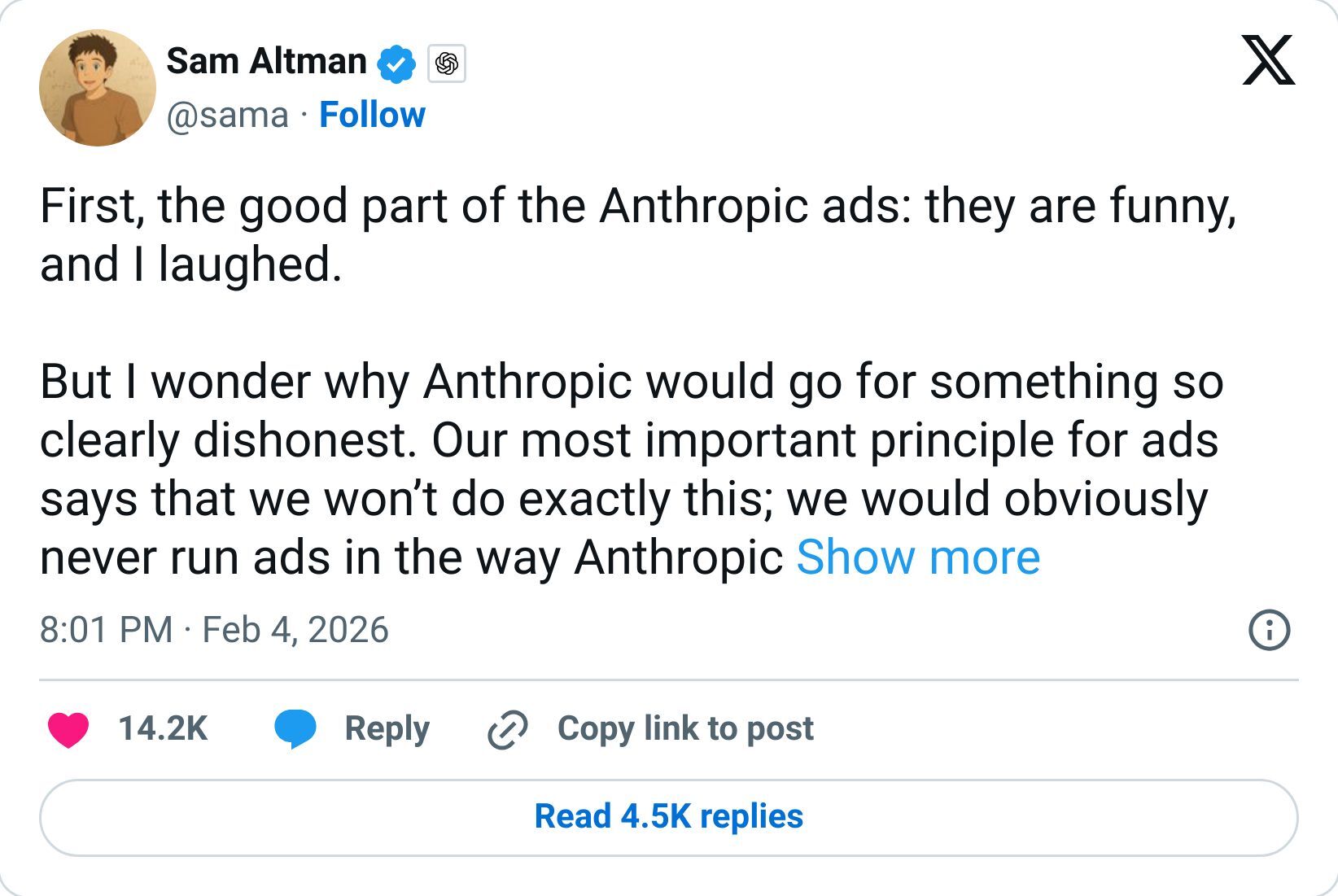1338x896 pixels.
Task: Click the Reply text label
Action: click(x=387, y=729)
